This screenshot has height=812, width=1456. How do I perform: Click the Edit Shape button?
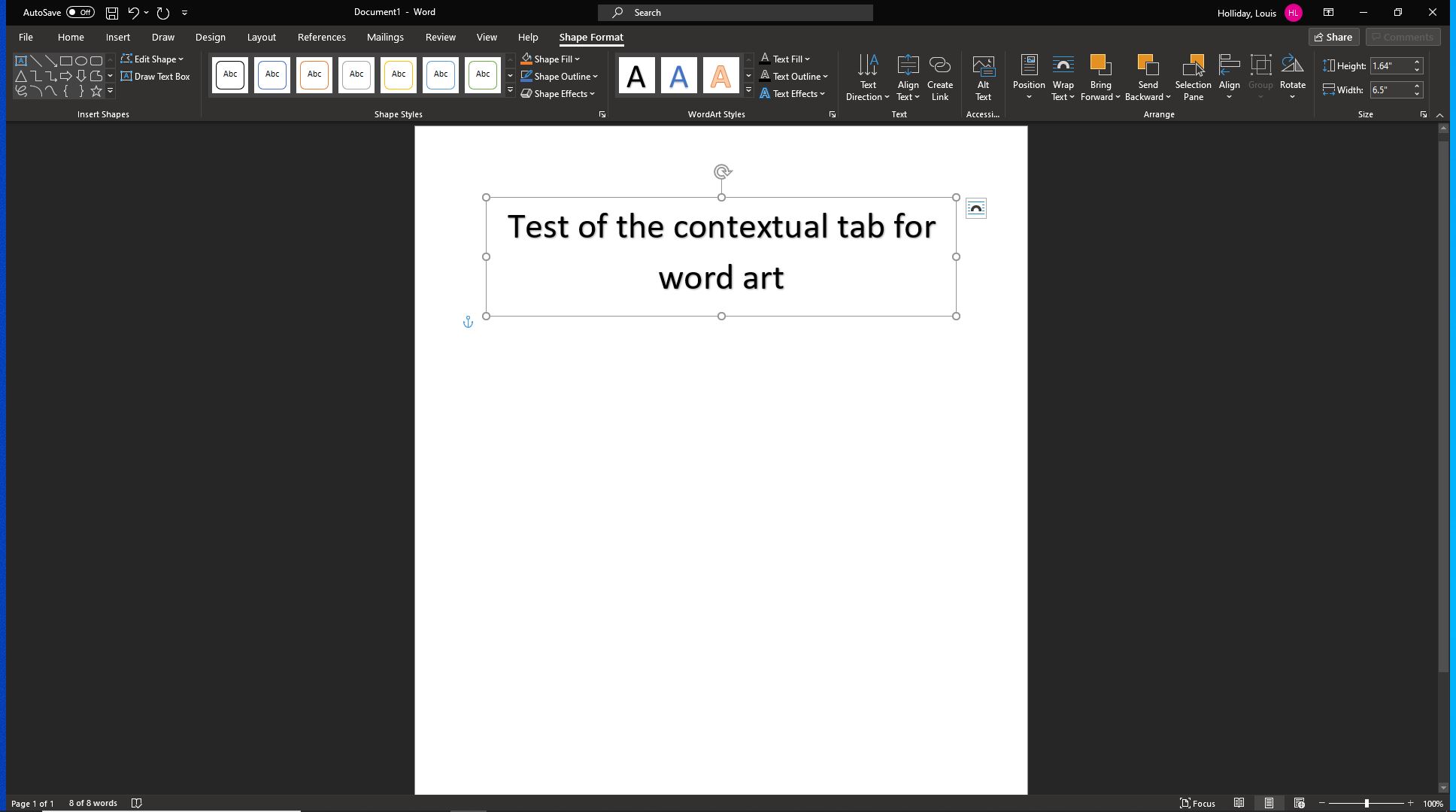pos(153,59)
